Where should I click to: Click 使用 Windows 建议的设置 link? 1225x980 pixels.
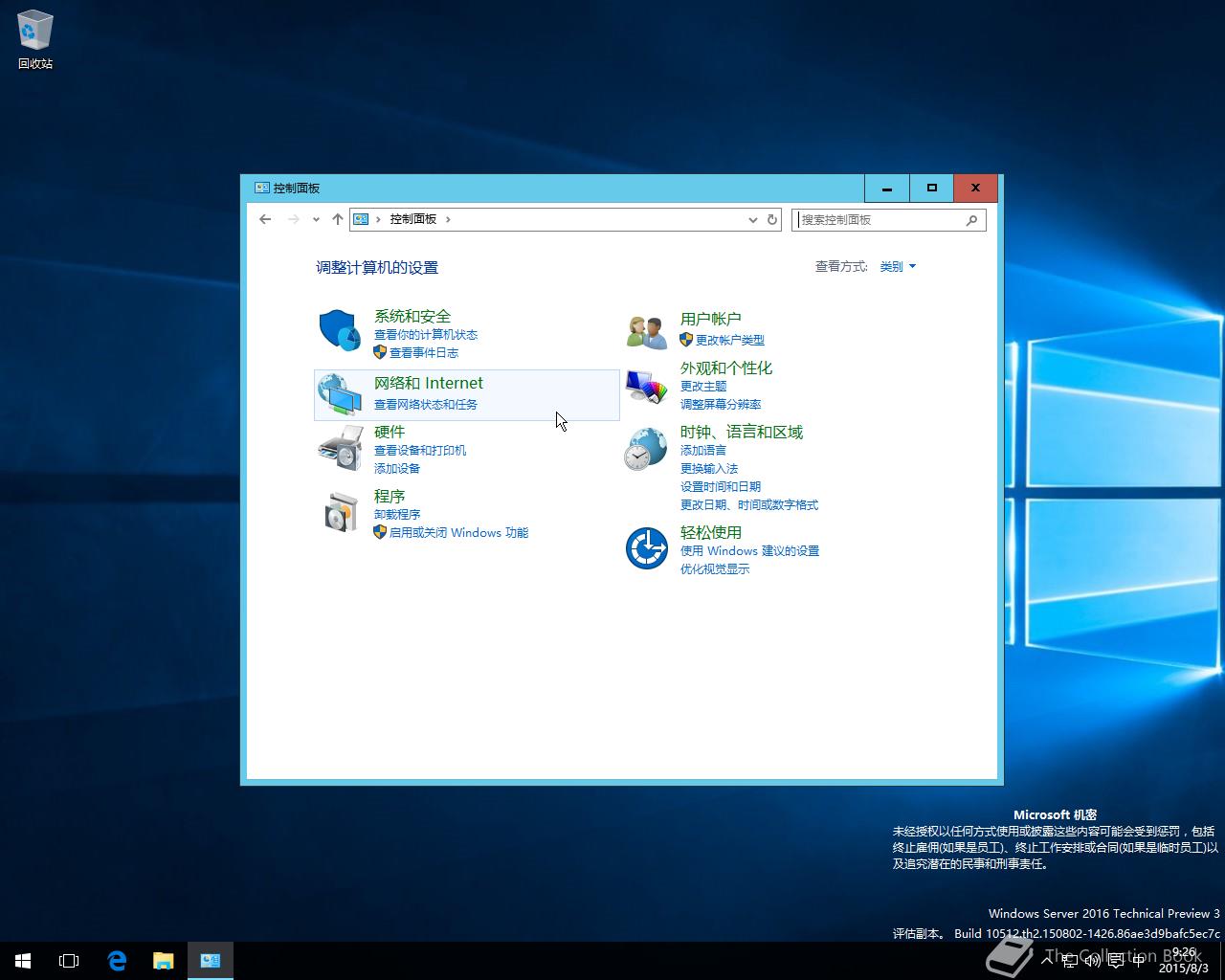[749, 551]
